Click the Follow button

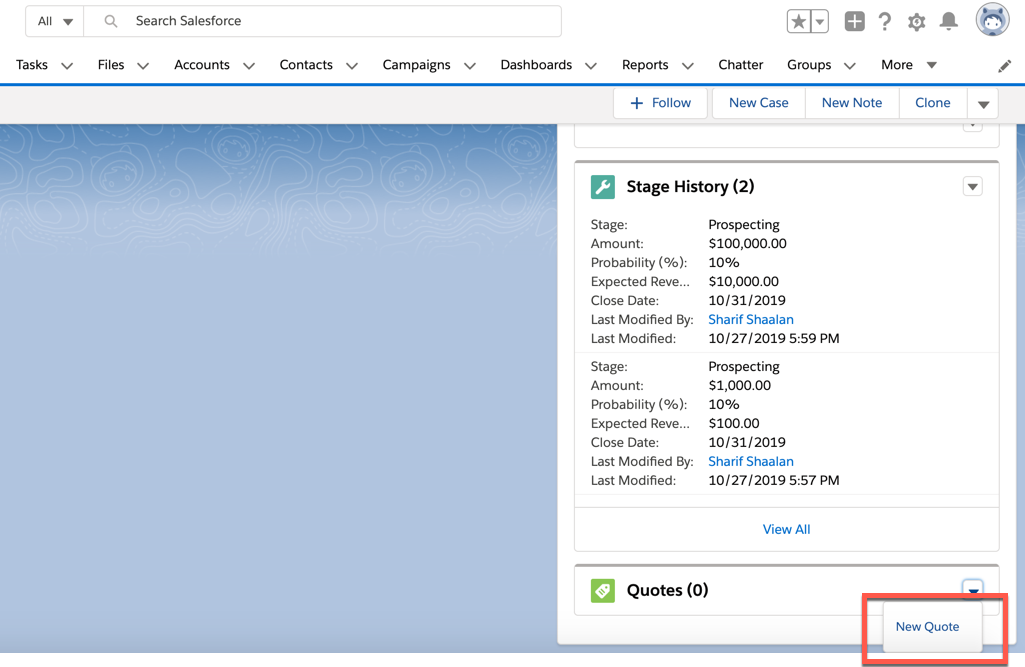(660, 103)
